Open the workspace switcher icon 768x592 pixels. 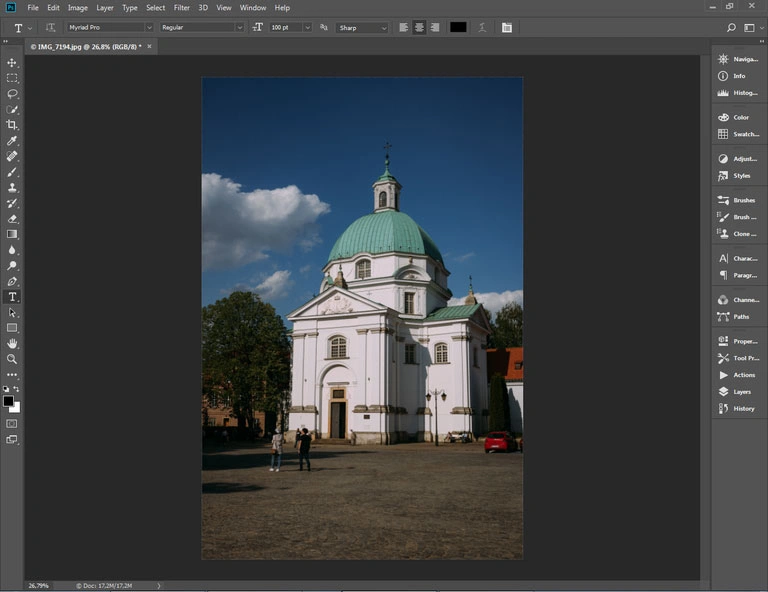749,28
